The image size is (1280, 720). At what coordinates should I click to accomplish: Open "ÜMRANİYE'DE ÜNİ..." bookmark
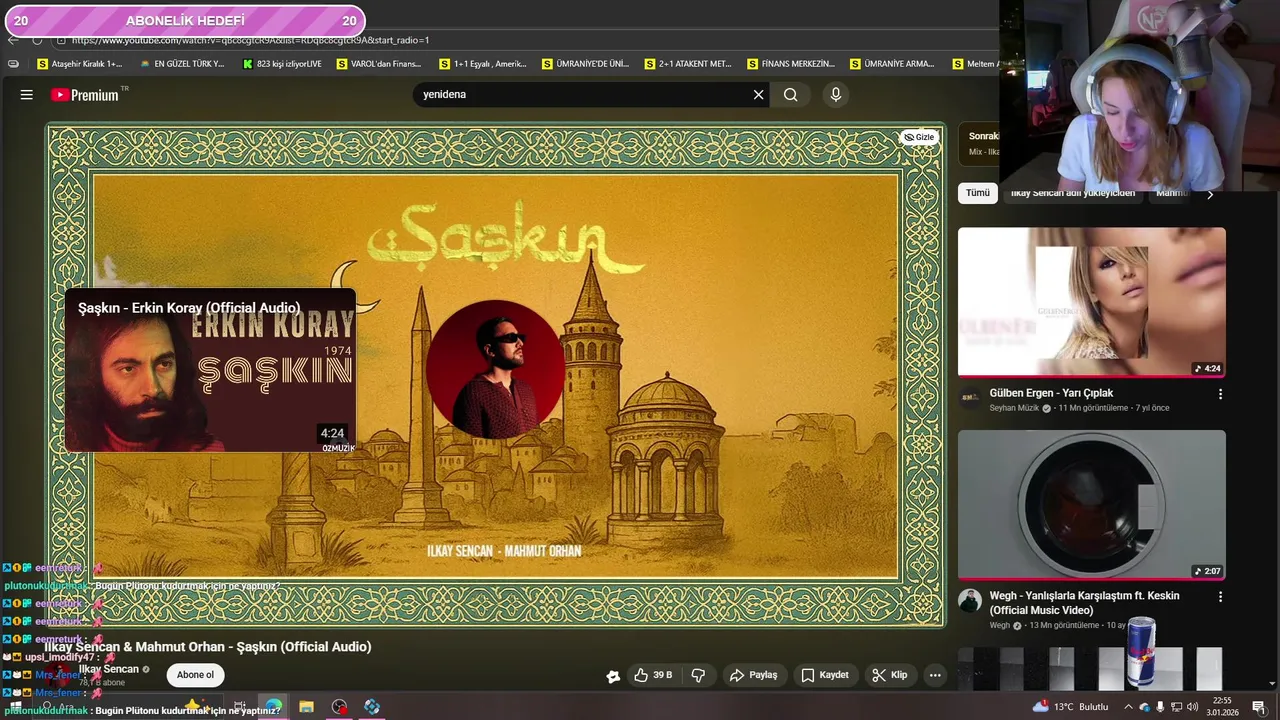pyautogui.click(x=585, y=64)
